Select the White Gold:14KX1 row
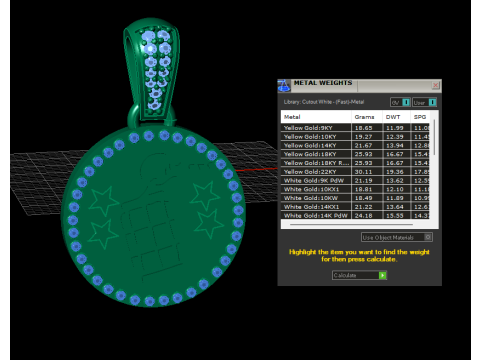 [355, 207]
